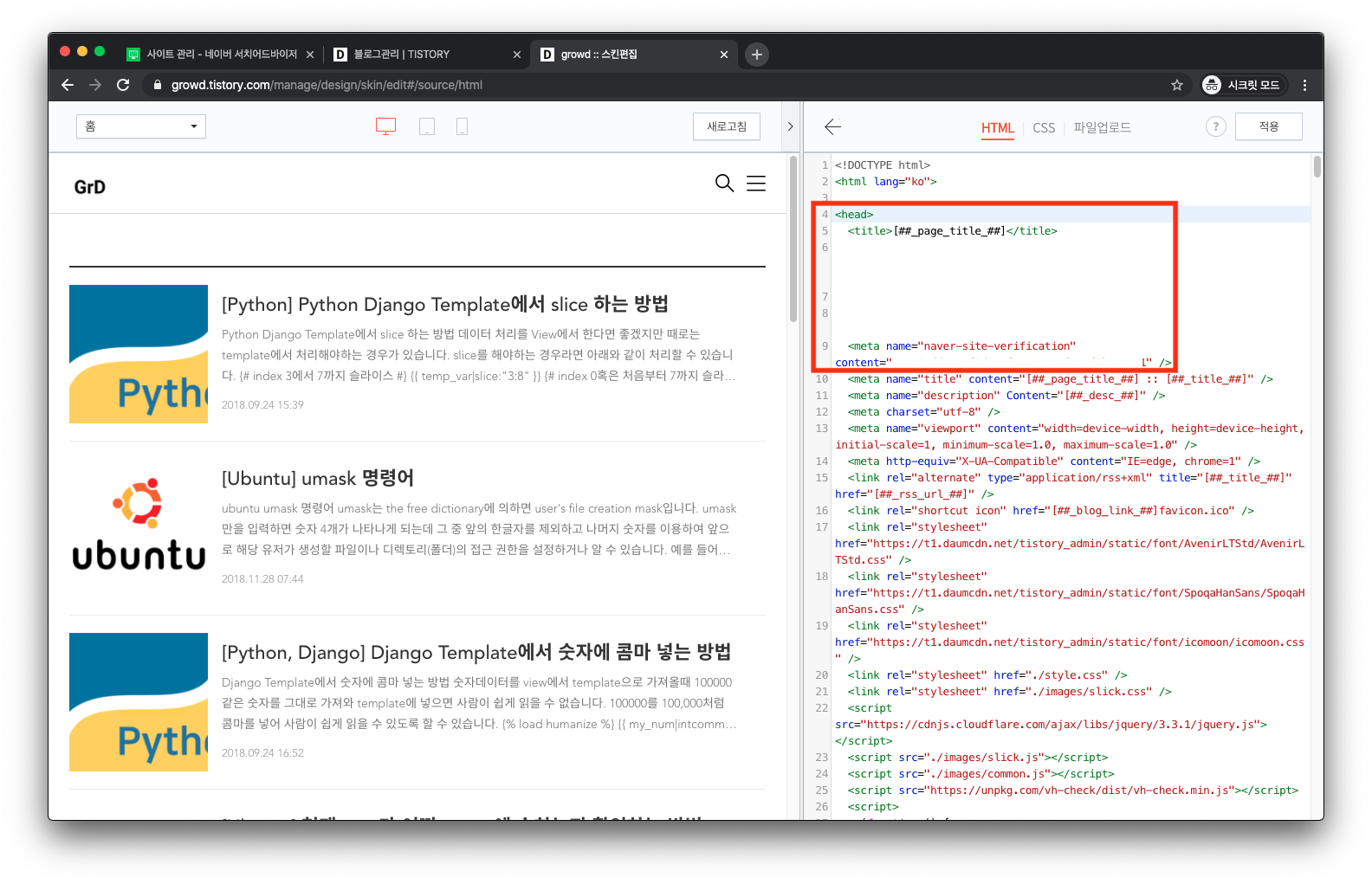Go back using the browser back arrow
Image resolution: width=1372 pixels, height=884 pixels.
click(x=68, y=85)
